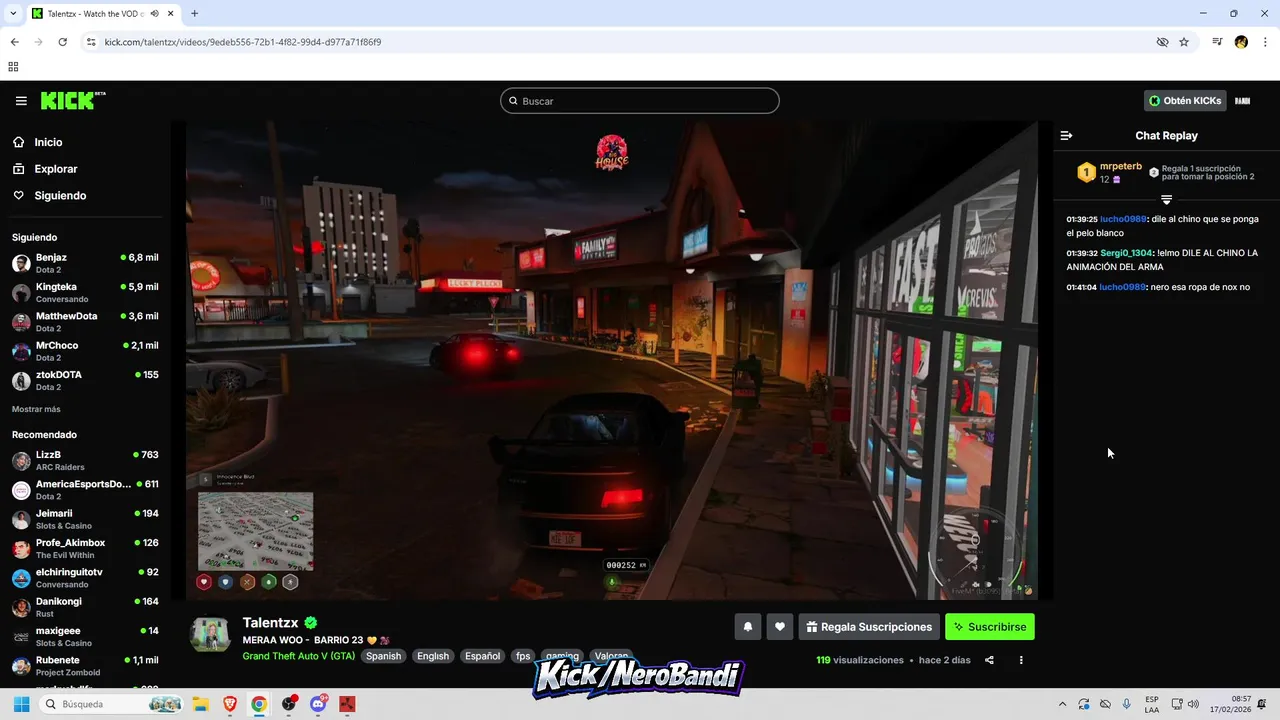Open Siguiendo in sidebar

click(60, 196)
